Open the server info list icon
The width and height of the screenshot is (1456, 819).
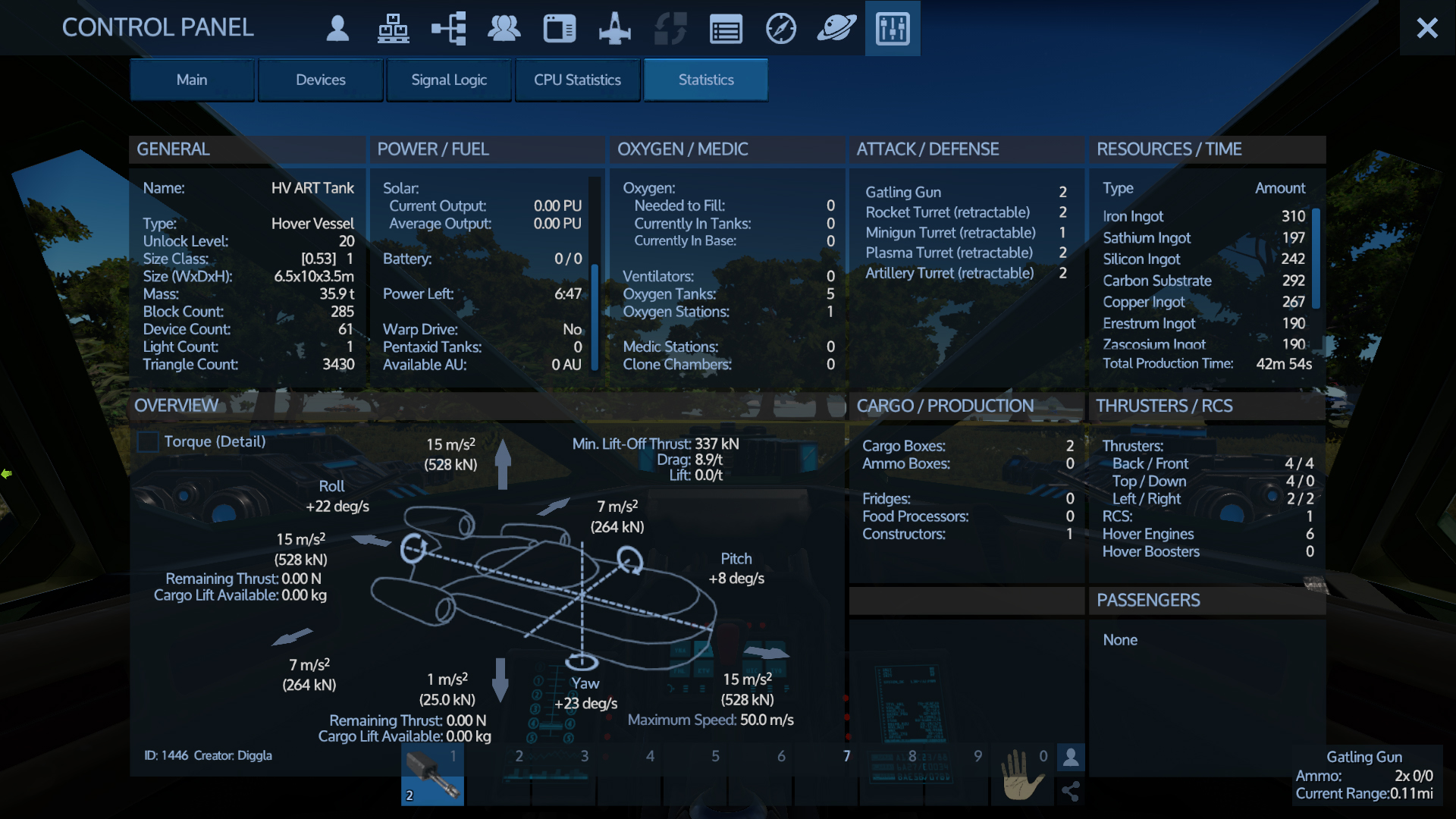point(726,28)
